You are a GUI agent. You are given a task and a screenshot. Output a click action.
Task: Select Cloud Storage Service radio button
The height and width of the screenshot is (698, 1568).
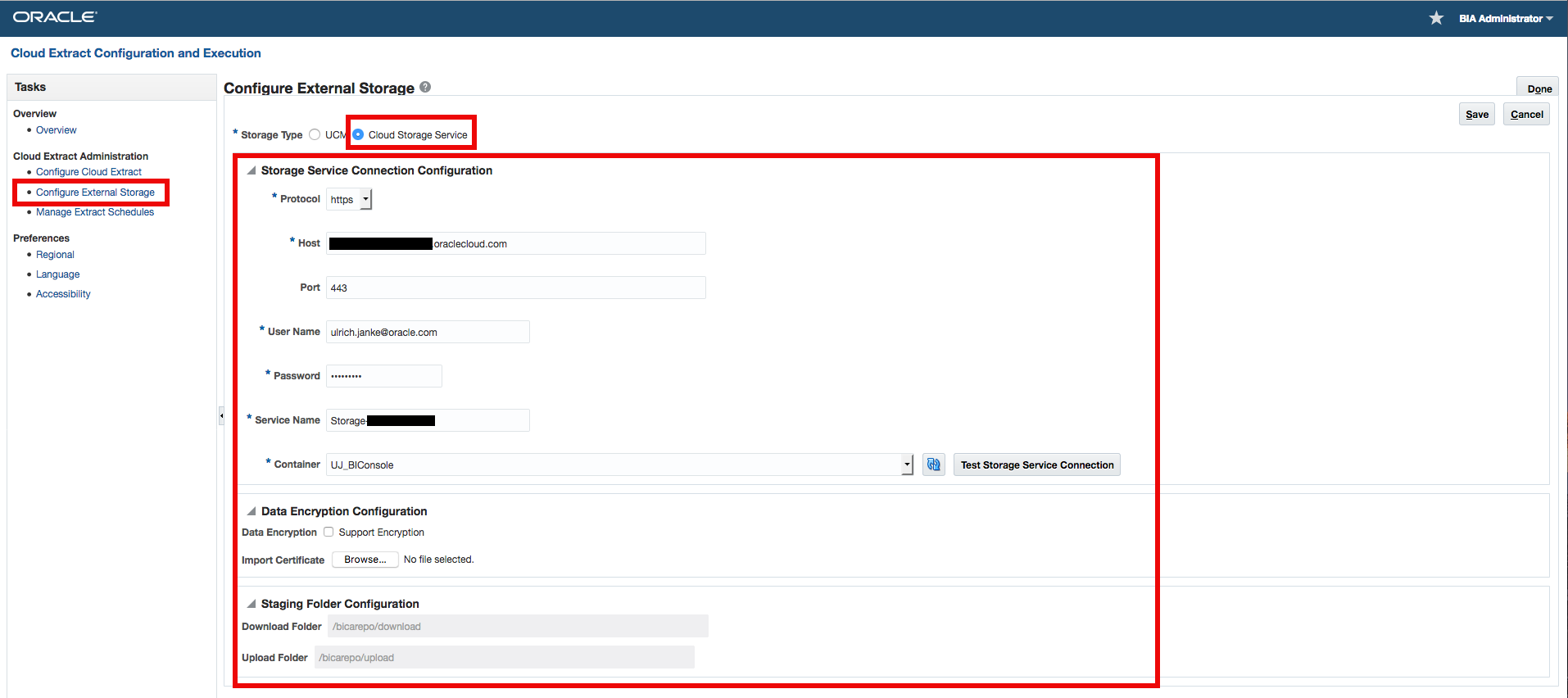(x=358, y=134)
